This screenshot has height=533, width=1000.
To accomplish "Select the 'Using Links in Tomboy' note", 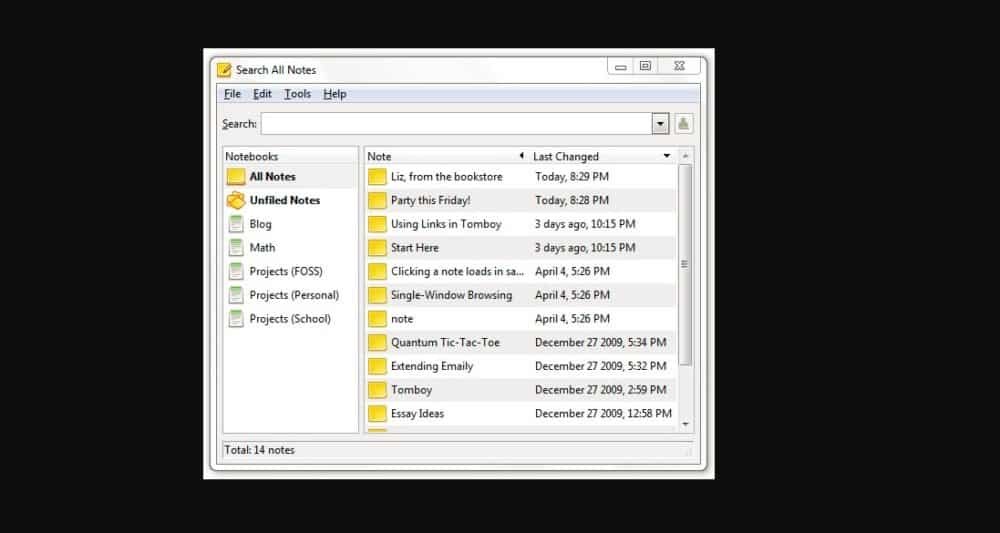I will pos(445,224).
